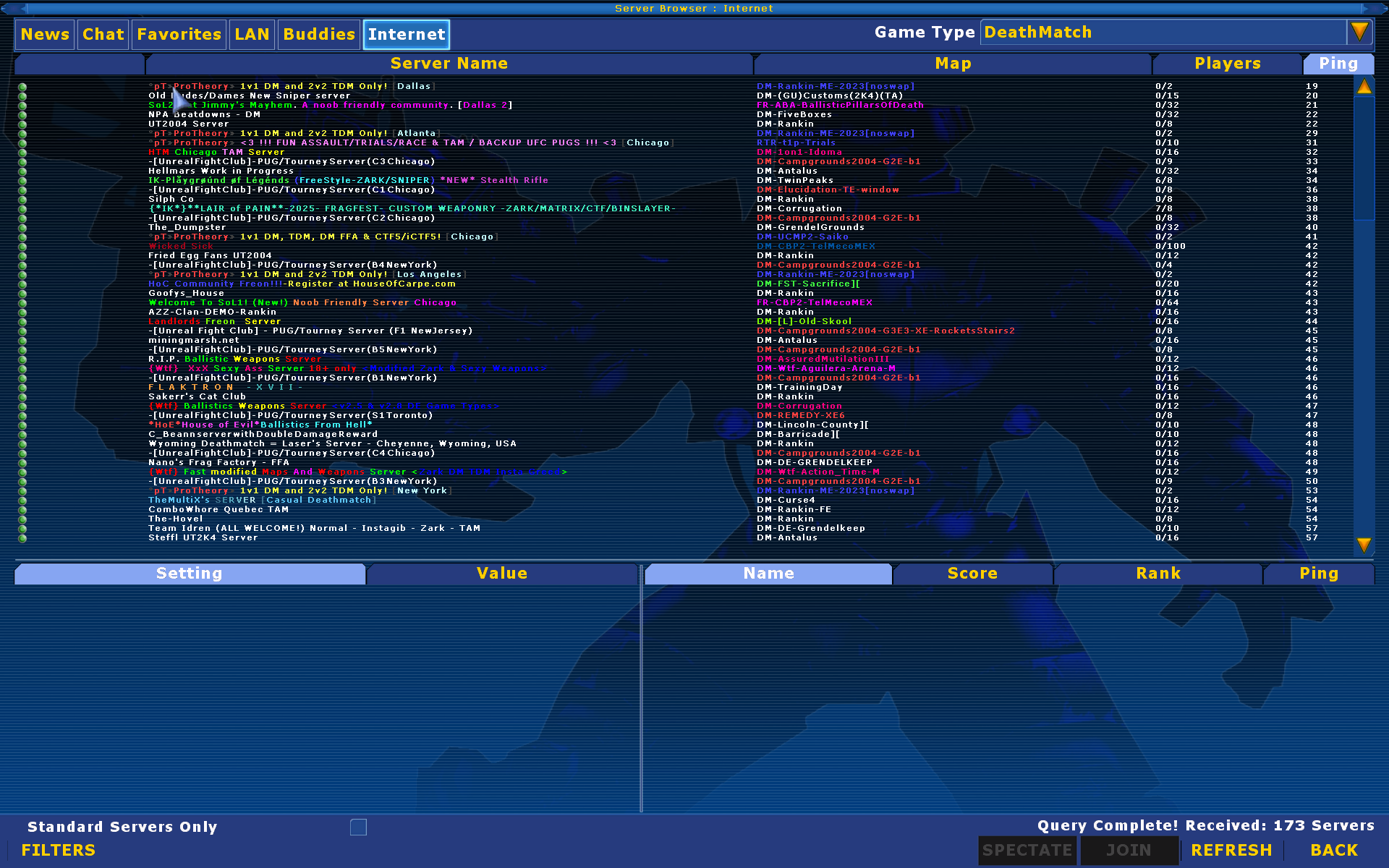Switch to the Favorites tab
1389x868 pixels.
179,35
